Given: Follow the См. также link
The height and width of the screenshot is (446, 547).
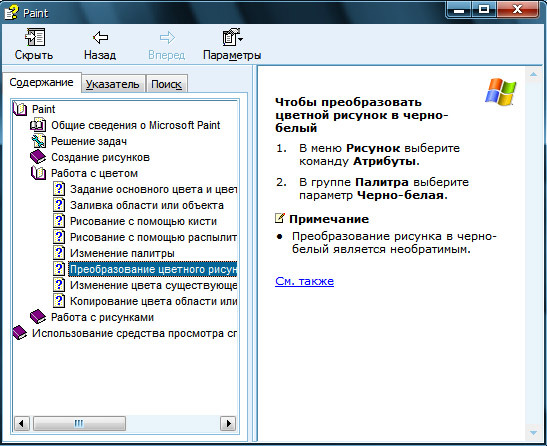Looking at the screenshot, I should pos(304,281).
